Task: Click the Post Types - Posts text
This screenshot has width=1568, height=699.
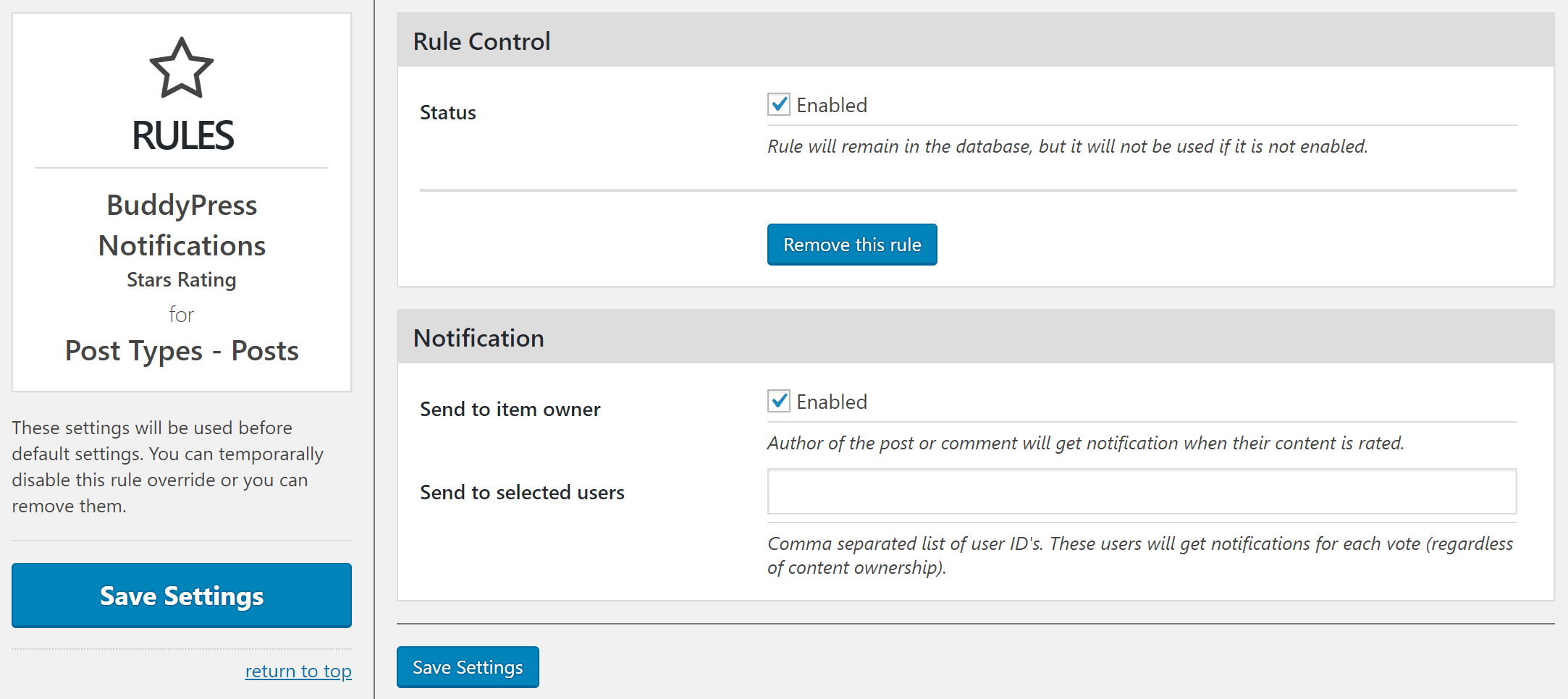Action: pyautogui.click(x=182, y=351)
